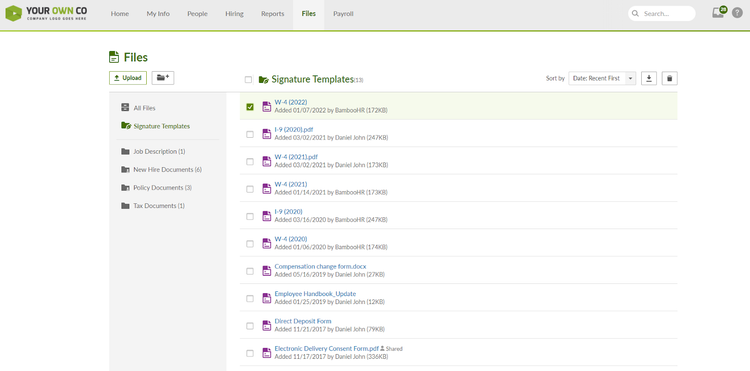The height and width of the screenshot is (371, 750).
Task: Click the new folder icon button
Action: click(x=163, y=78)
